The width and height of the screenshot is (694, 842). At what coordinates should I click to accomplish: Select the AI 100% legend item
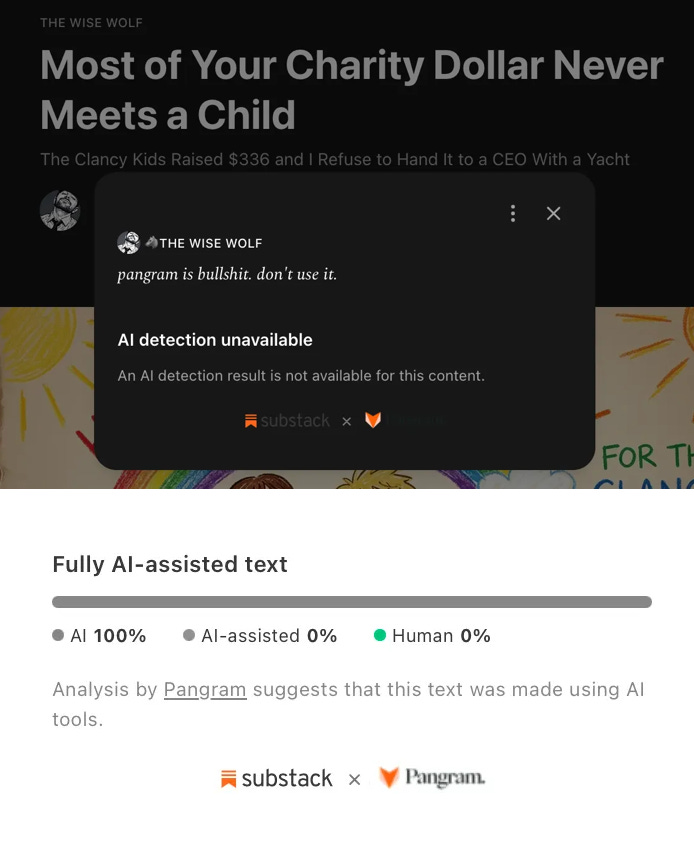coord(99,636)
